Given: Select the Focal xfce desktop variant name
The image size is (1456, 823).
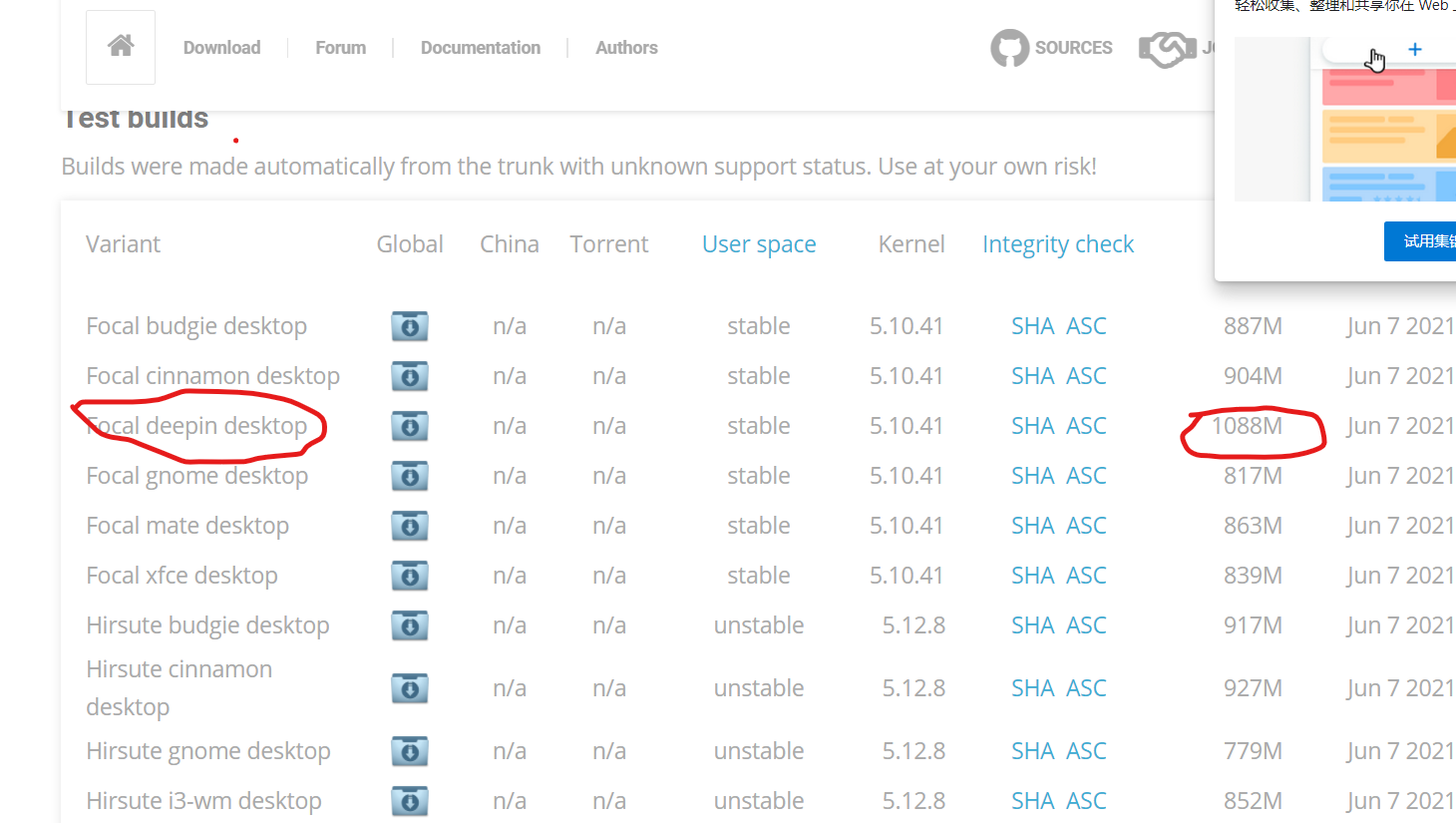Looking at the screenshot, I should coord(182,576).
